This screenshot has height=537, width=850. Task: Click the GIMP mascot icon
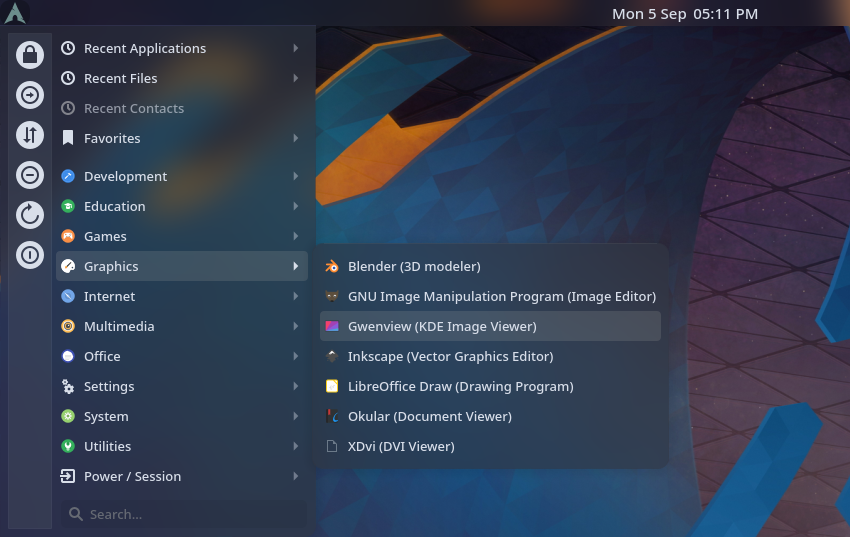point(332,296)
